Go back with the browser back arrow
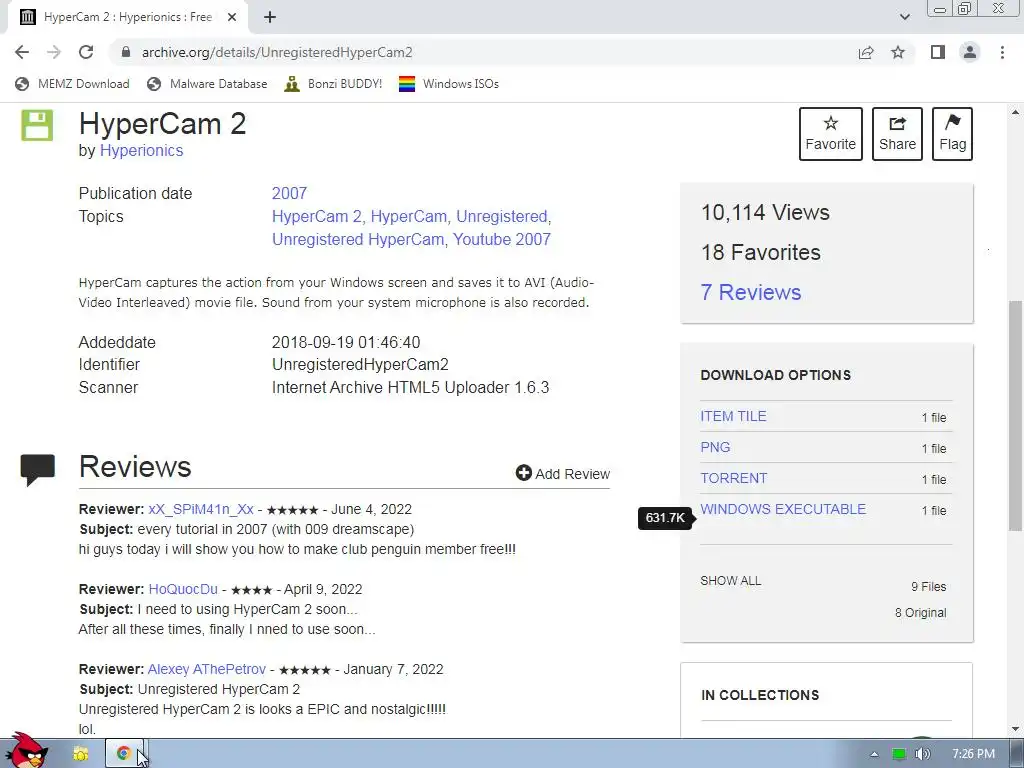This screenshot has height=768, width=1024. tap(22, 52)
